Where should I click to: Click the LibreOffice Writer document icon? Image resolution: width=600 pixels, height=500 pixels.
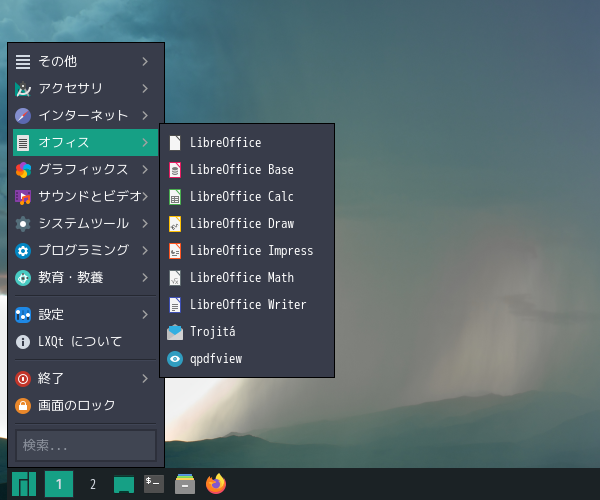pos(175,305)
